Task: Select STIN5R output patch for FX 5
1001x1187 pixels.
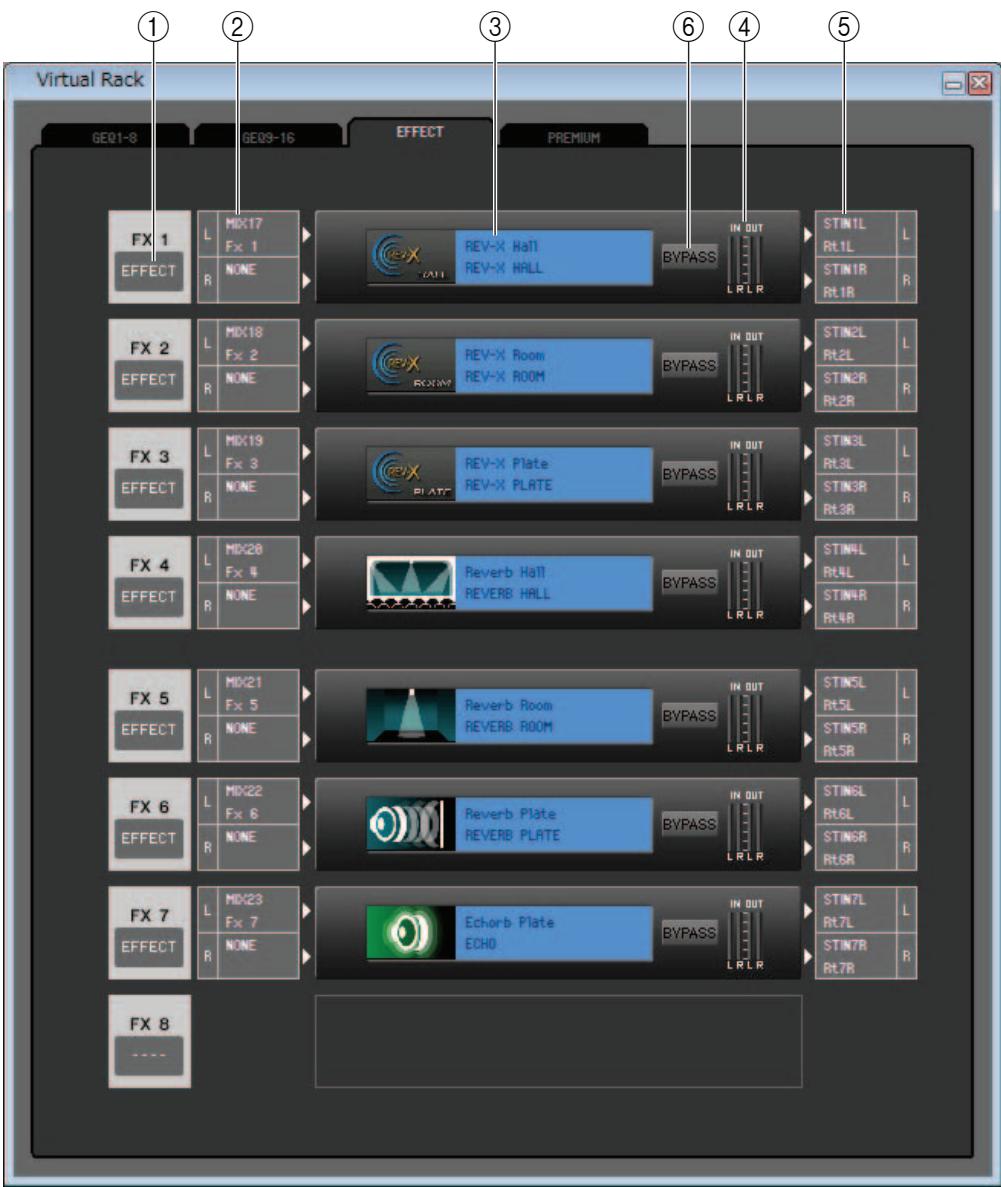Action: pos(856,739)
